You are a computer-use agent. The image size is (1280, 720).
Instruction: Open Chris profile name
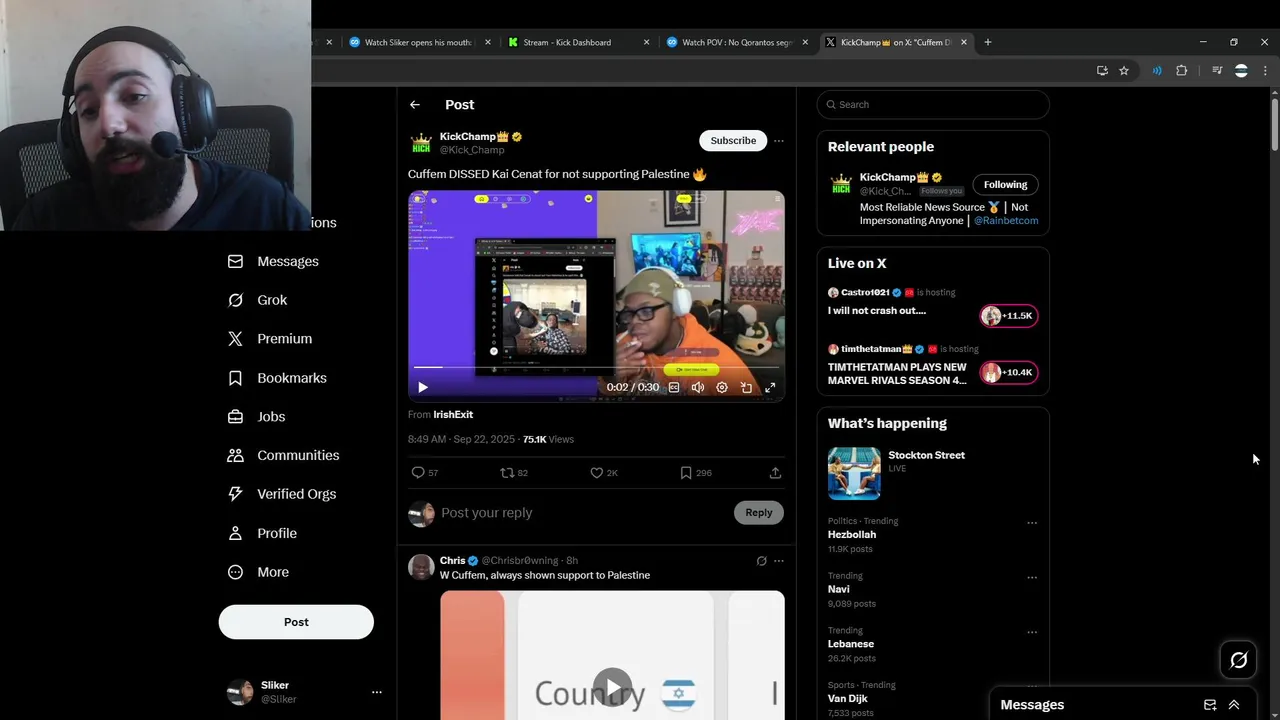pos(452,561)
